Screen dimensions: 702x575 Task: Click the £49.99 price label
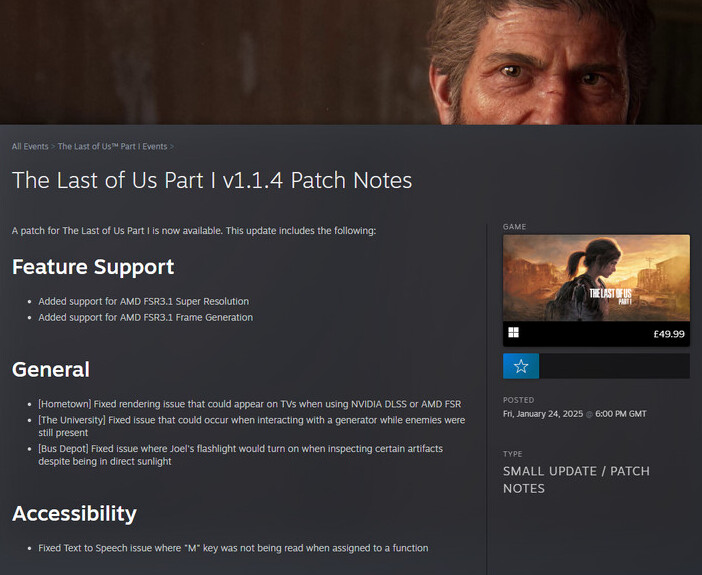pyautogui.click(x=669, y=334)
